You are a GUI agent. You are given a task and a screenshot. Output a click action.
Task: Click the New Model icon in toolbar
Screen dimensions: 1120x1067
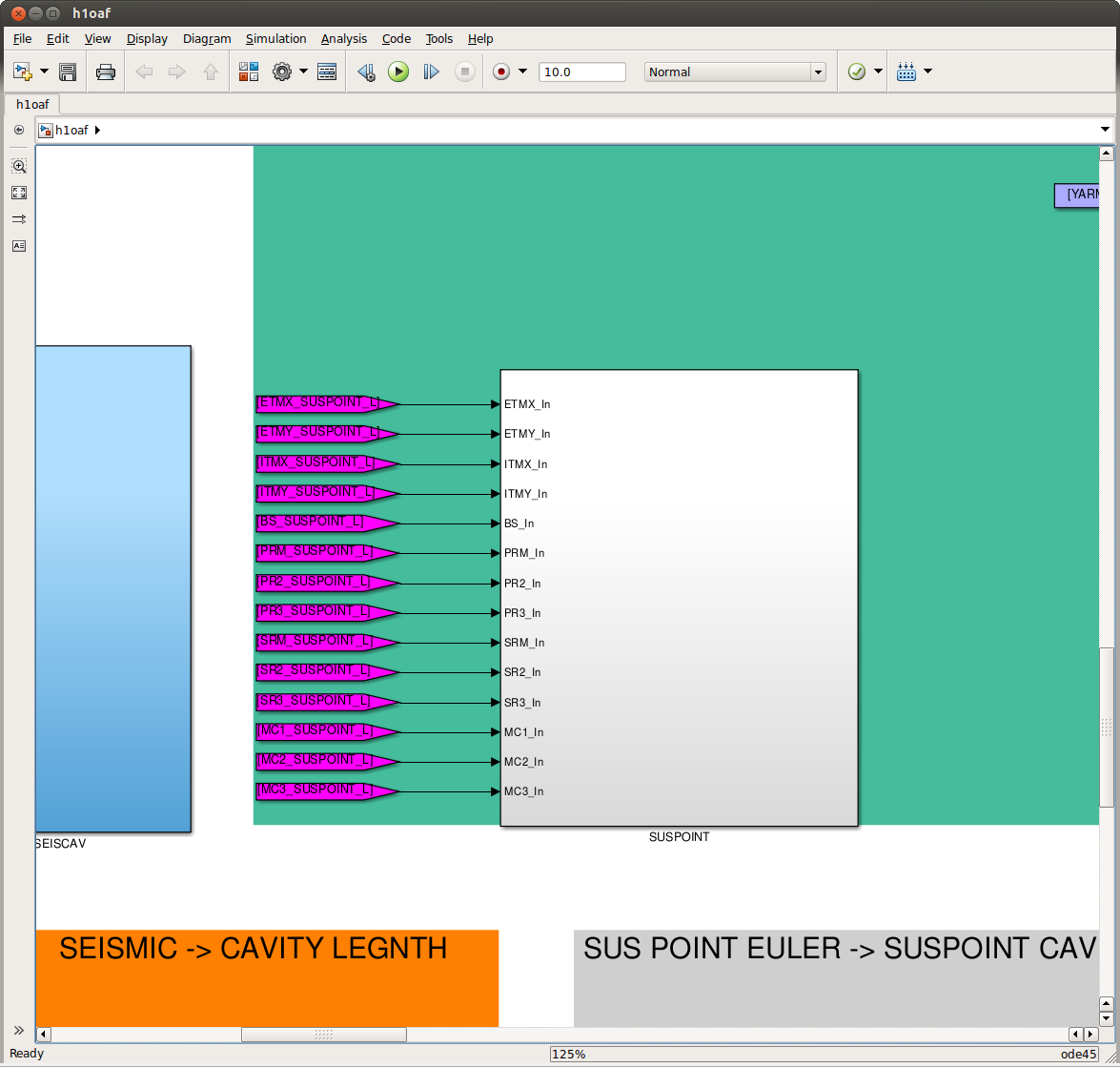point(23,72)
